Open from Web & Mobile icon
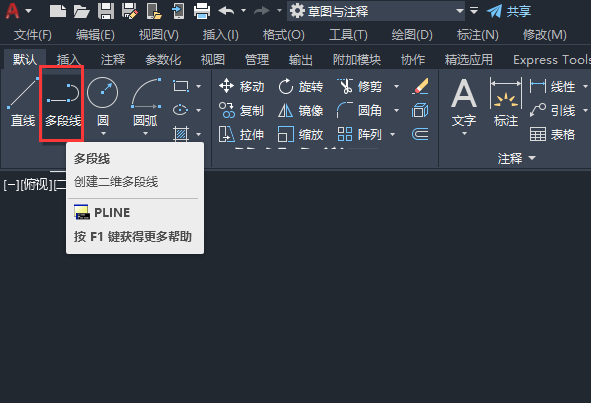Image resolution: width=591 pixels, height=403 pixels. pos(154,11)
